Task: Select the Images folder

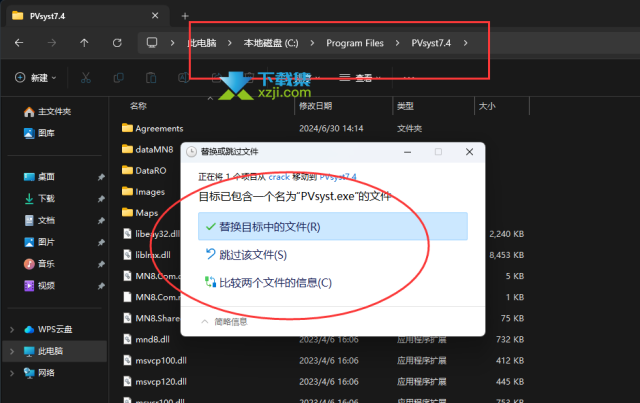Action: [143, 191]
